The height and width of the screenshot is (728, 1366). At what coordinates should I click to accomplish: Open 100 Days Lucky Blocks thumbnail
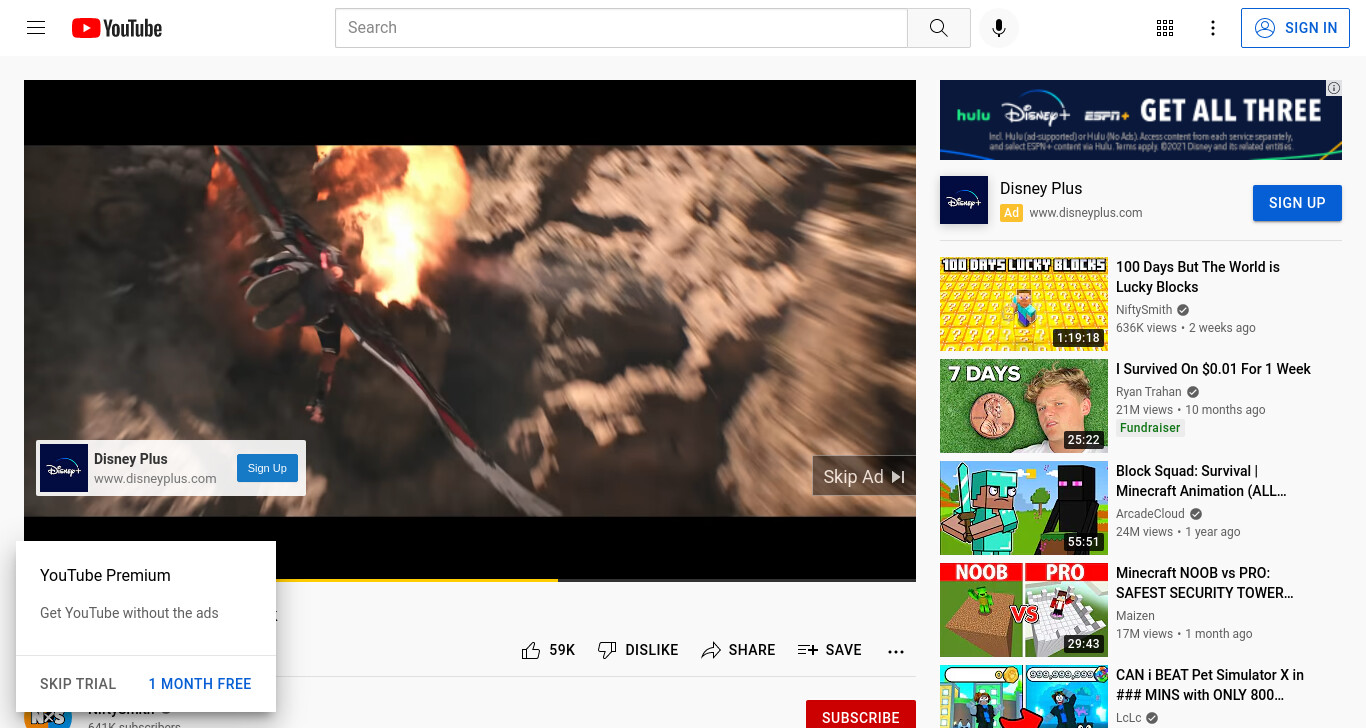(1024, 304)
